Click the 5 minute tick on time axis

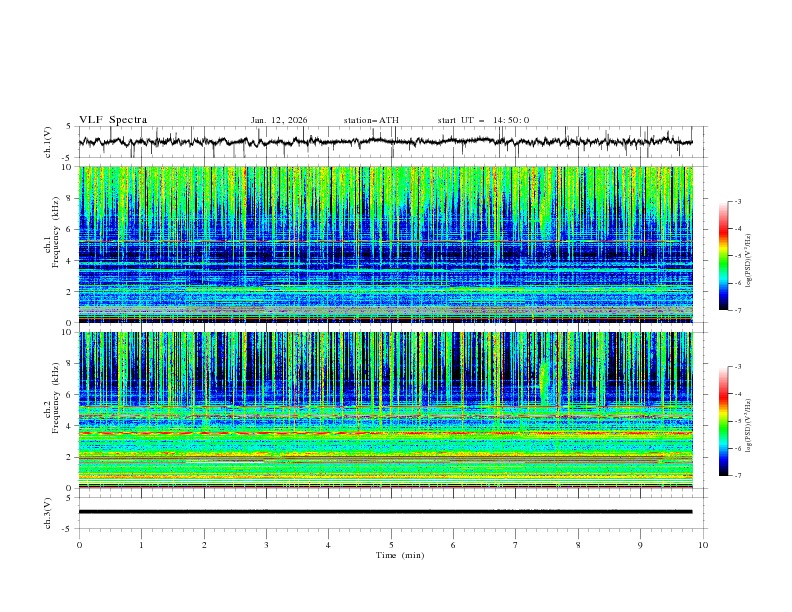tap(391, 545)
